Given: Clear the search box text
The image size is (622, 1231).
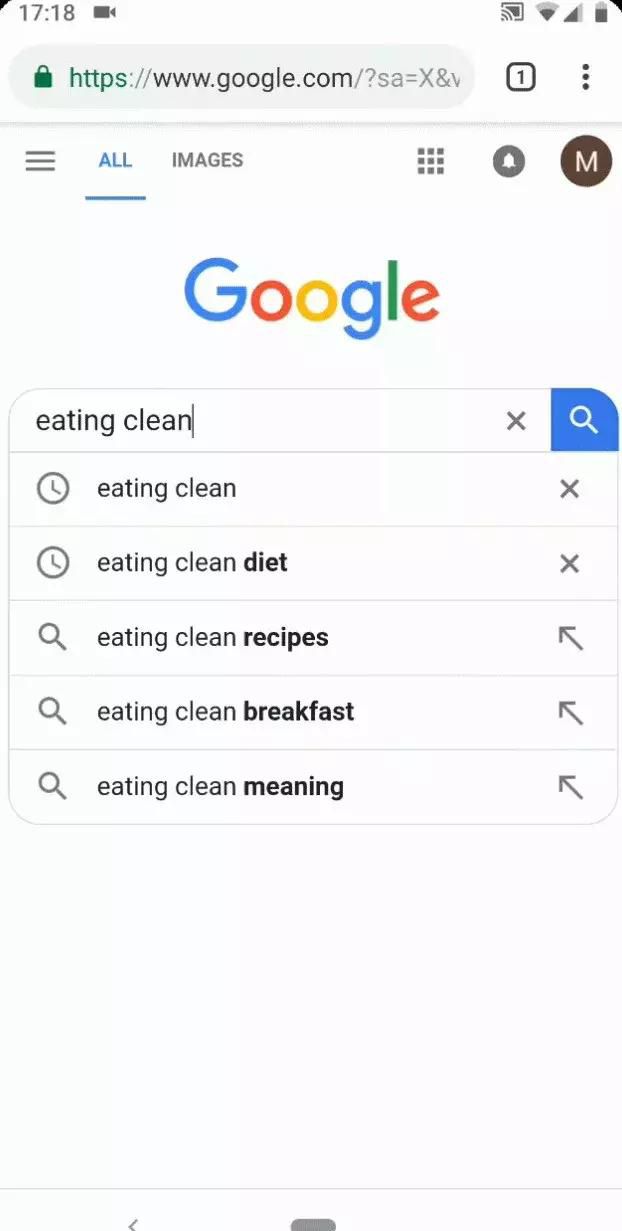Looking at the screenshot, I should pos(516,421).
